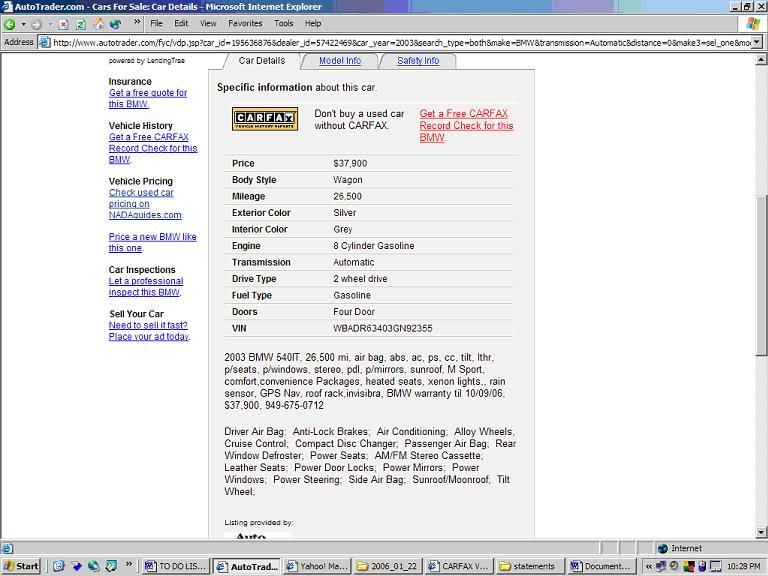Click the Forward arrow button
The height and width of the screenshot is (576, 768).
click(x=37, y=24)
